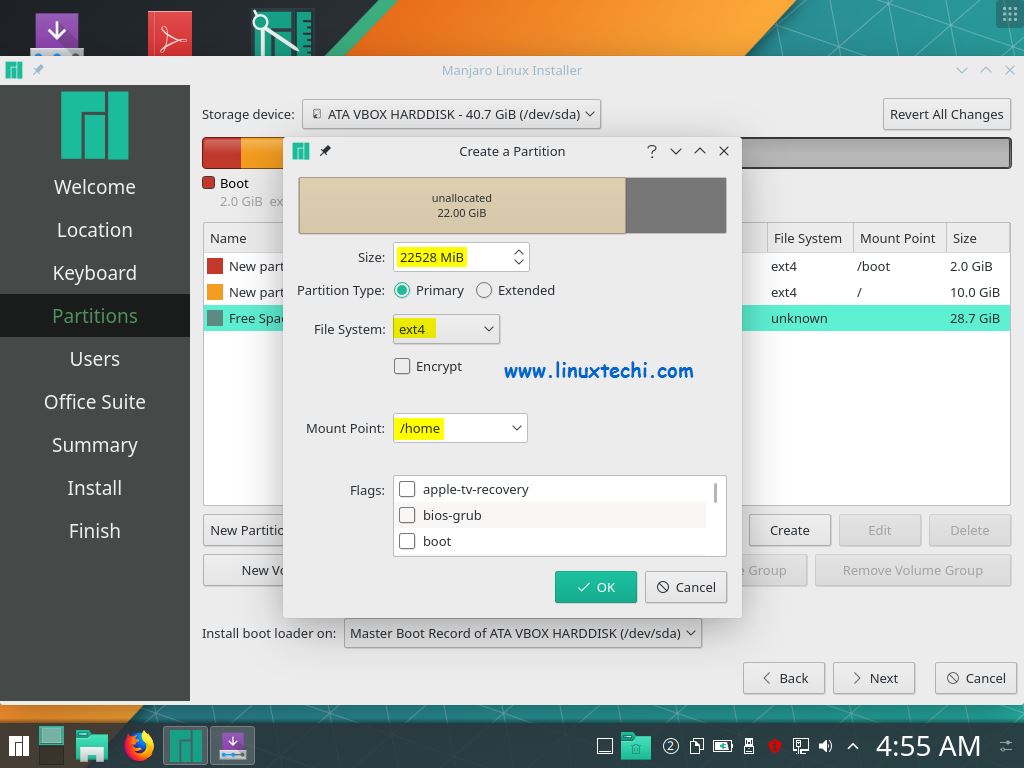
Task: Increase size with spinner up arrow
Action: click(518, 250)
